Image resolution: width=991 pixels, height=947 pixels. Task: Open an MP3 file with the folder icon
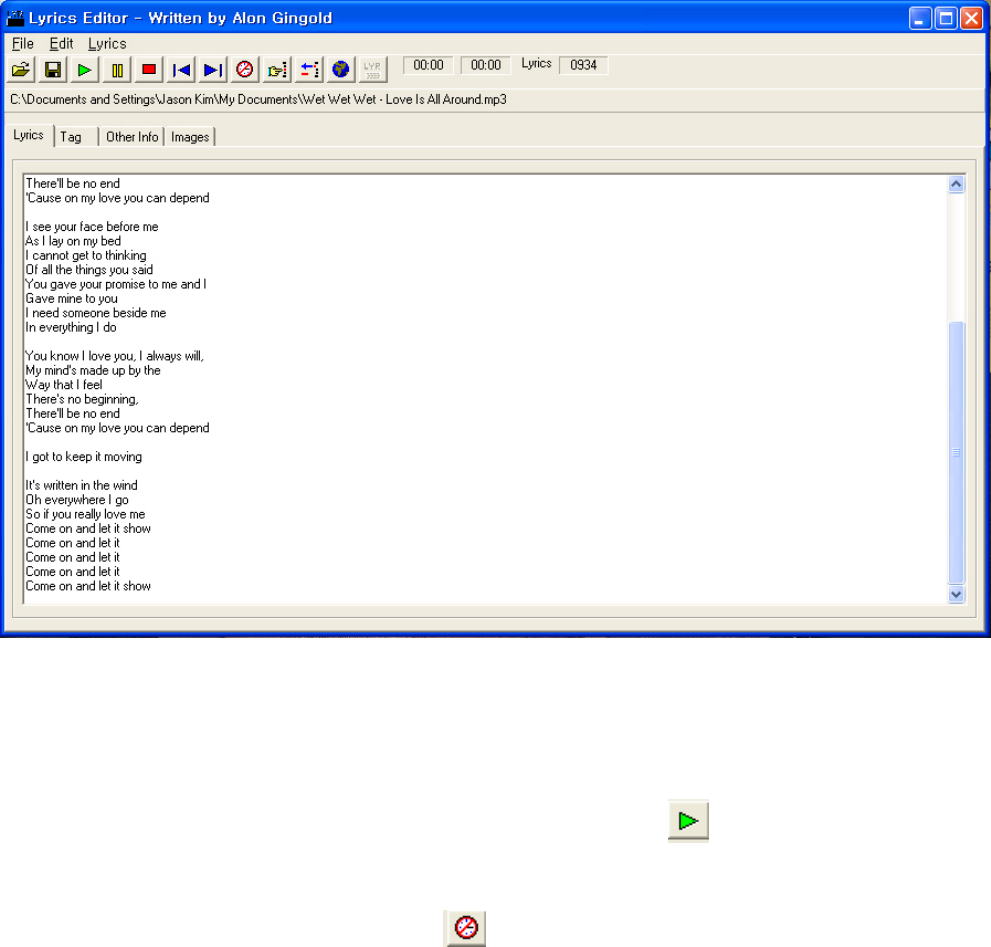[21, 70]
